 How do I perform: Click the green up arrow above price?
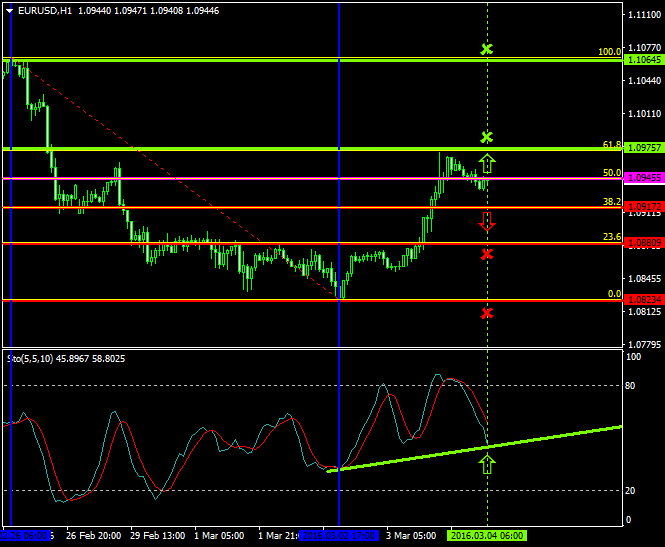(x=487, y=164)
